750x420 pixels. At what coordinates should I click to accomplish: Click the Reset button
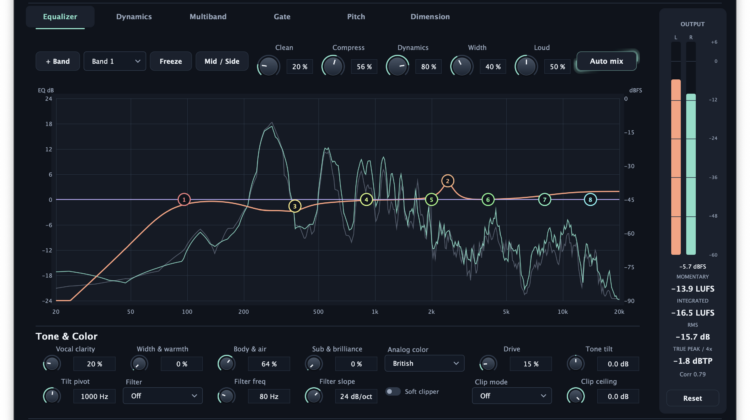point(693,398)
